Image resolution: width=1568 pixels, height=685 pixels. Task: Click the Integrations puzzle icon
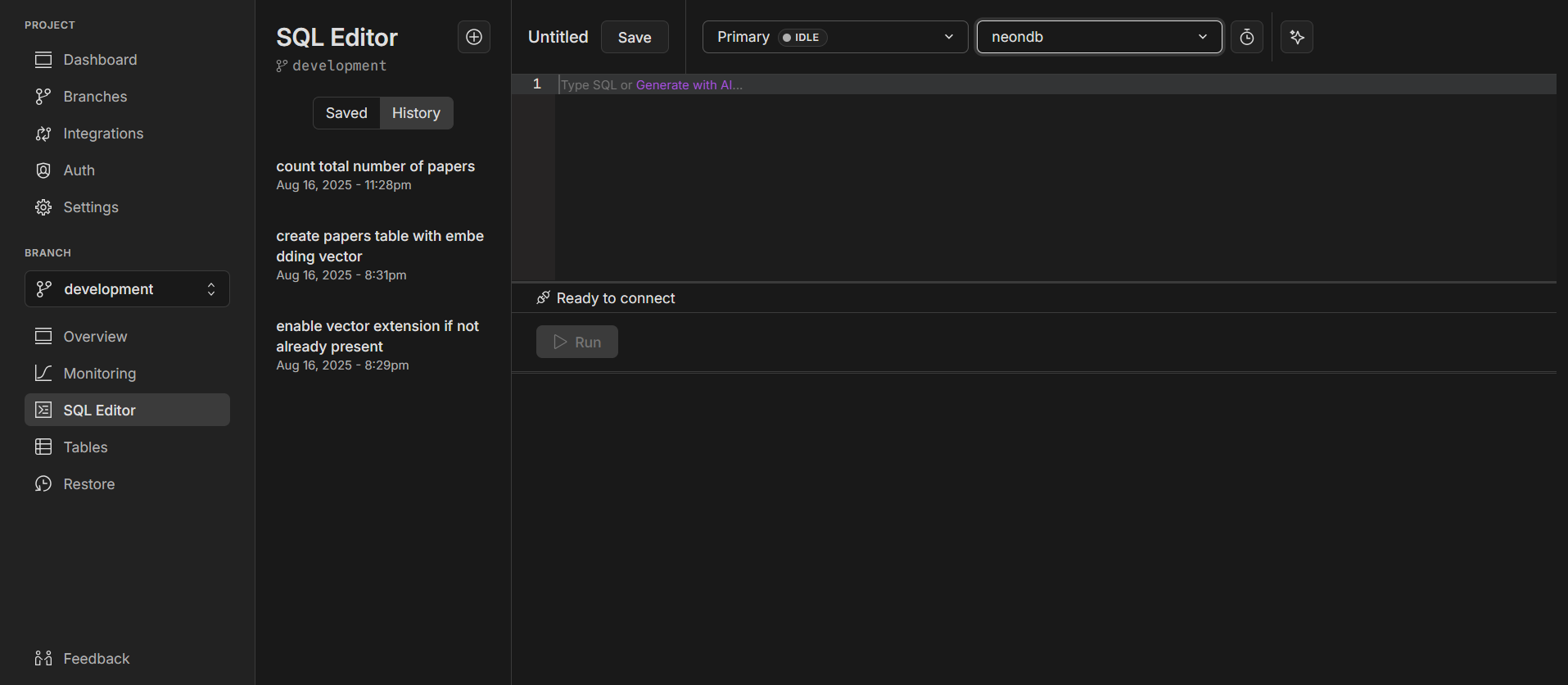(43, 134)
